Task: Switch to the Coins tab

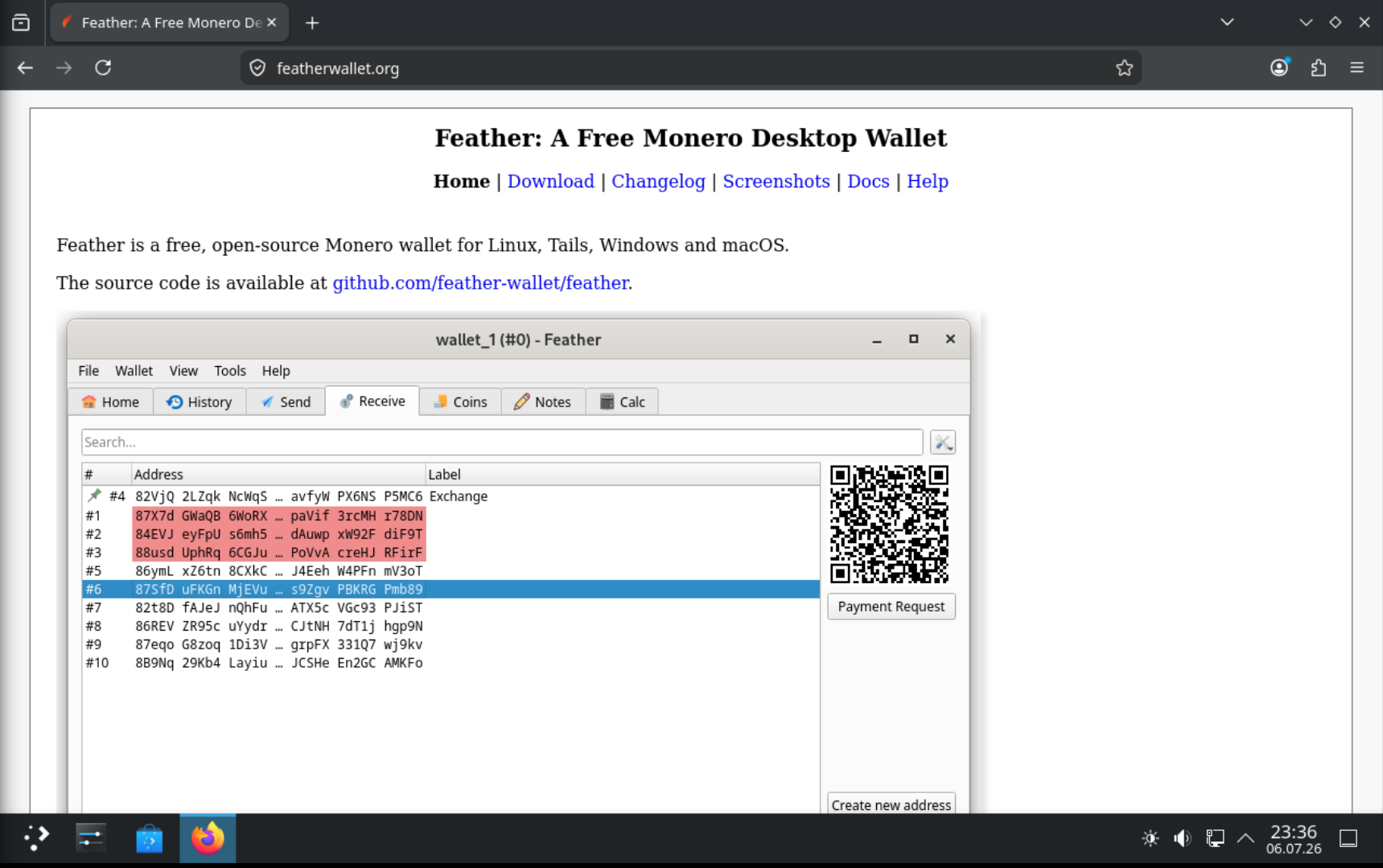Action: coord(460,402)
